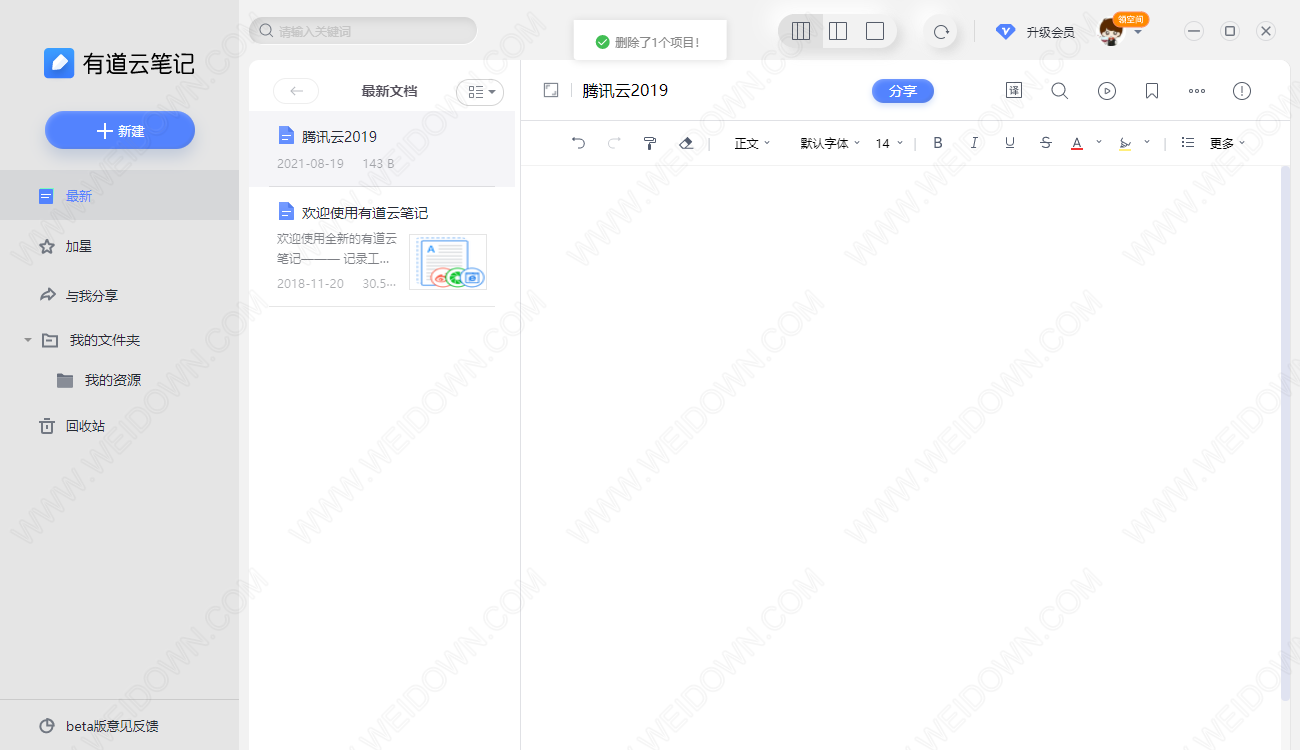Toggle fullscreen editor expand icon
1300x750 pixels.
(551, 90)
